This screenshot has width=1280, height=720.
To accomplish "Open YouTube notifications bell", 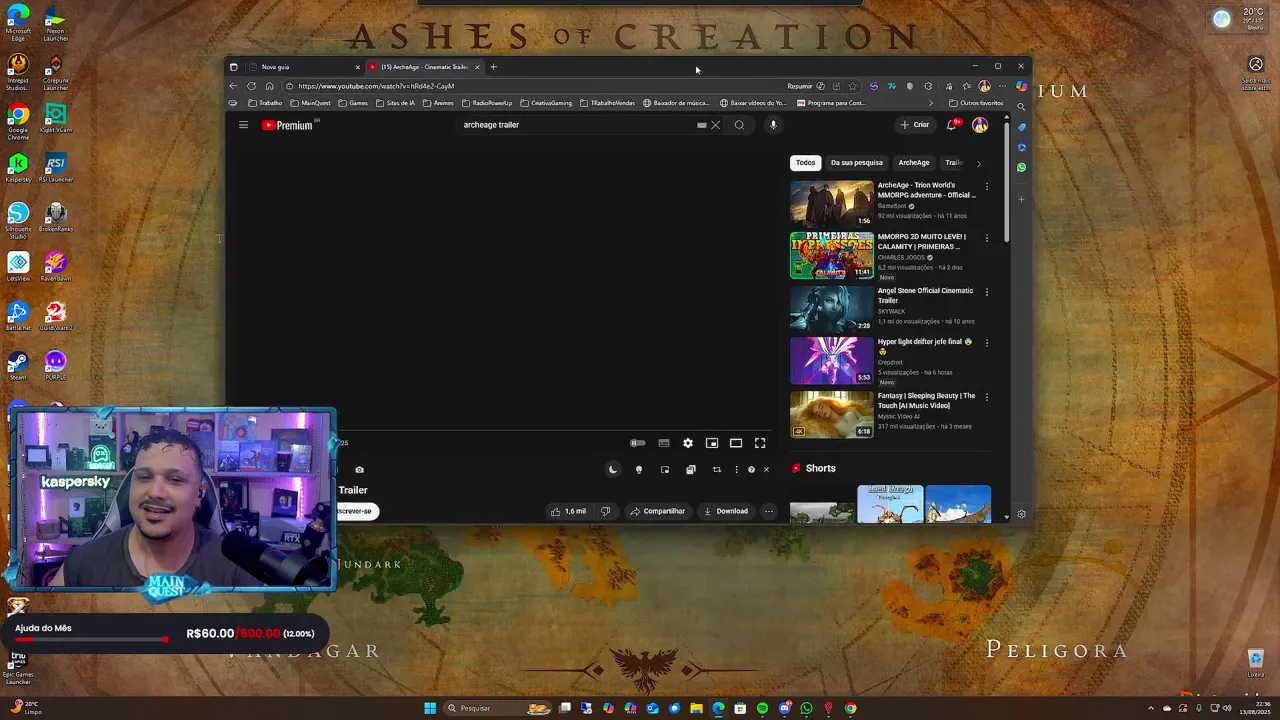I will (x=953, y=125).
